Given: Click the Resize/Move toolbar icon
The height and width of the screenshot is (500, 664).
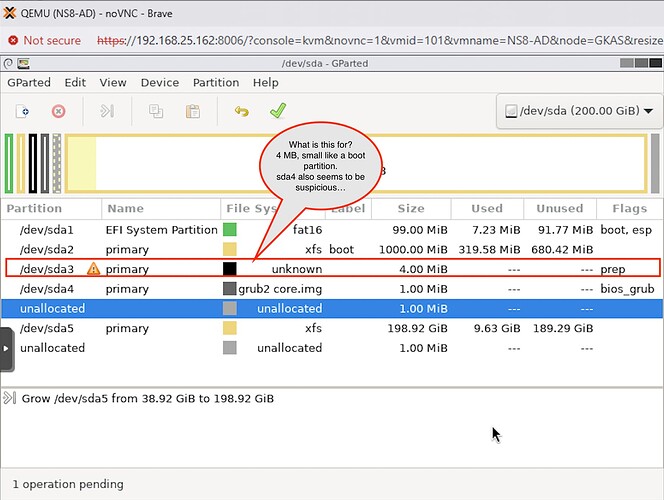Looking at the screenshot, I should pyautogui.click(x=107, y=111).
